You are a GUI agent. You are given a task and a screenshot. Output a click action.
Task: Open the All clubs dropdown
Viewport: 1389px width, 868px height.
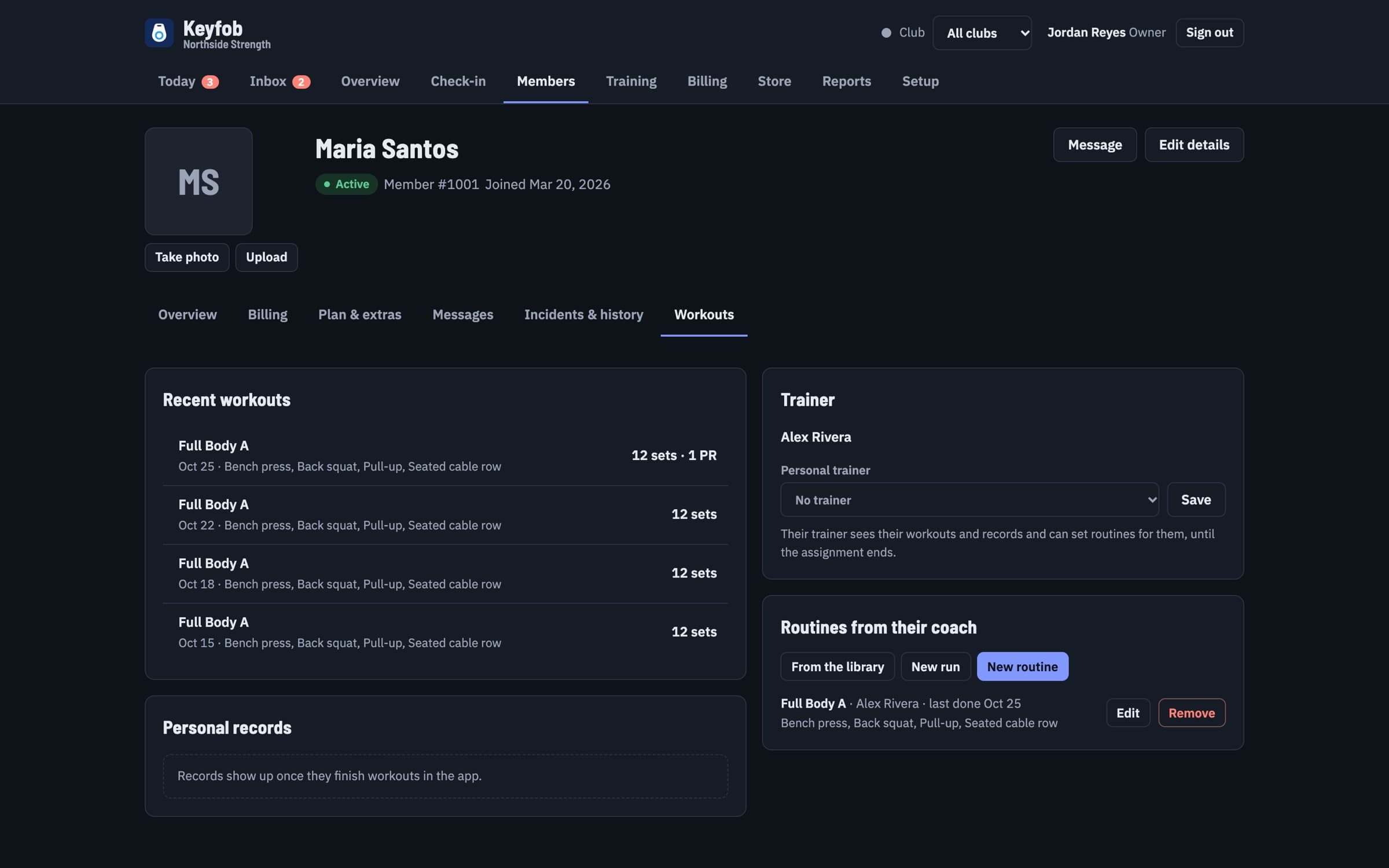click(x=982, y=33)
